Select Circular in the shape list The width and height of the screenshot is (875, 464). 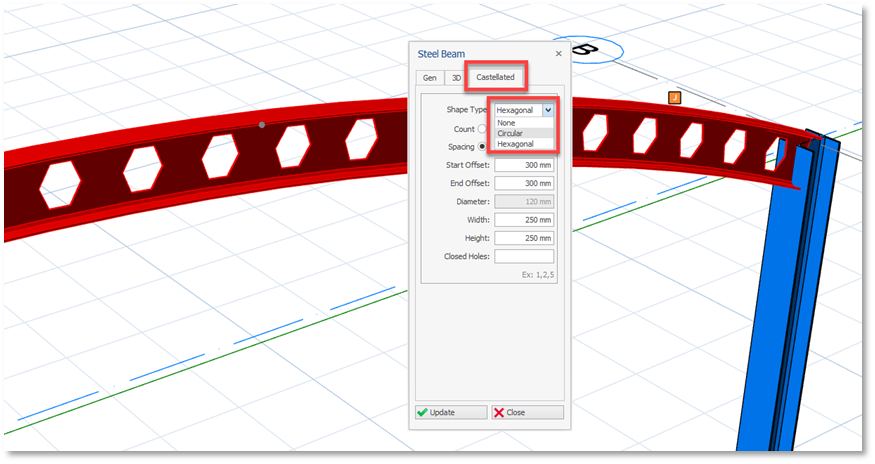pyautogui.click(x=510, y=133)
